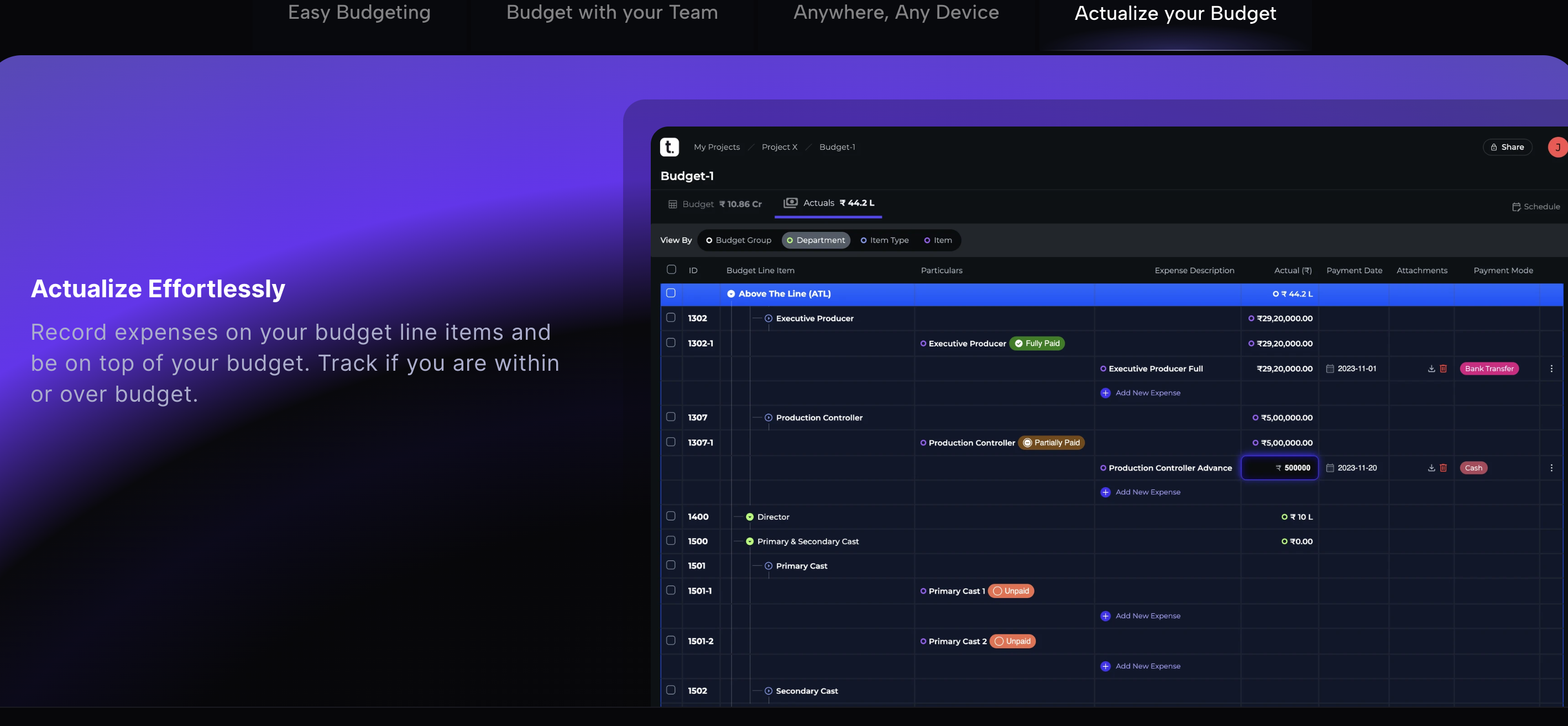Image resolution: width=1568 pixels, height=726 pixels.
Task: Download attachment for Production Controller Advance expense
Action: [x=1431, y=467]
